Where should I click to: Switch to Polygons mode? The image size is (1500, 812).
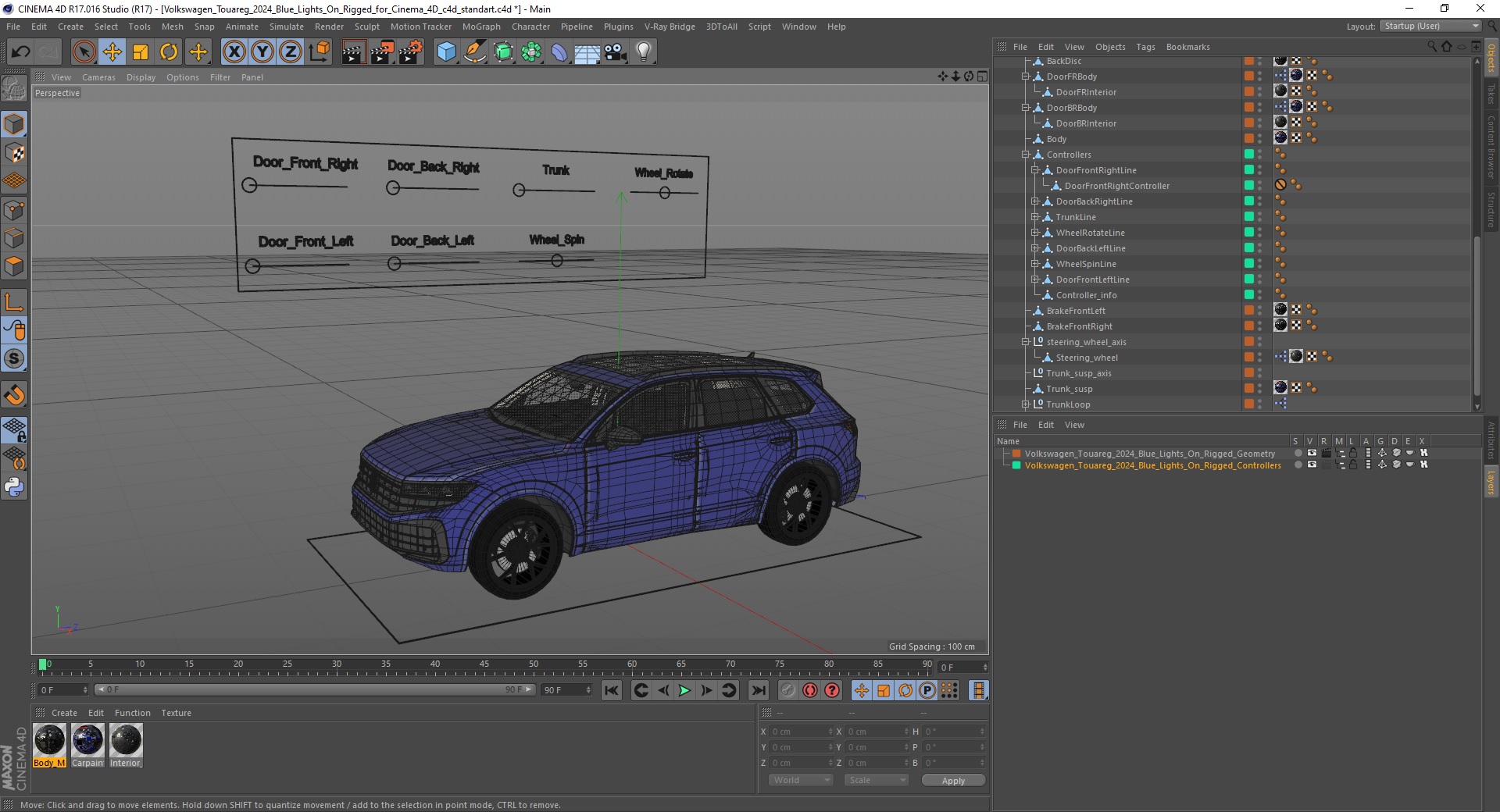pos(14,266)
